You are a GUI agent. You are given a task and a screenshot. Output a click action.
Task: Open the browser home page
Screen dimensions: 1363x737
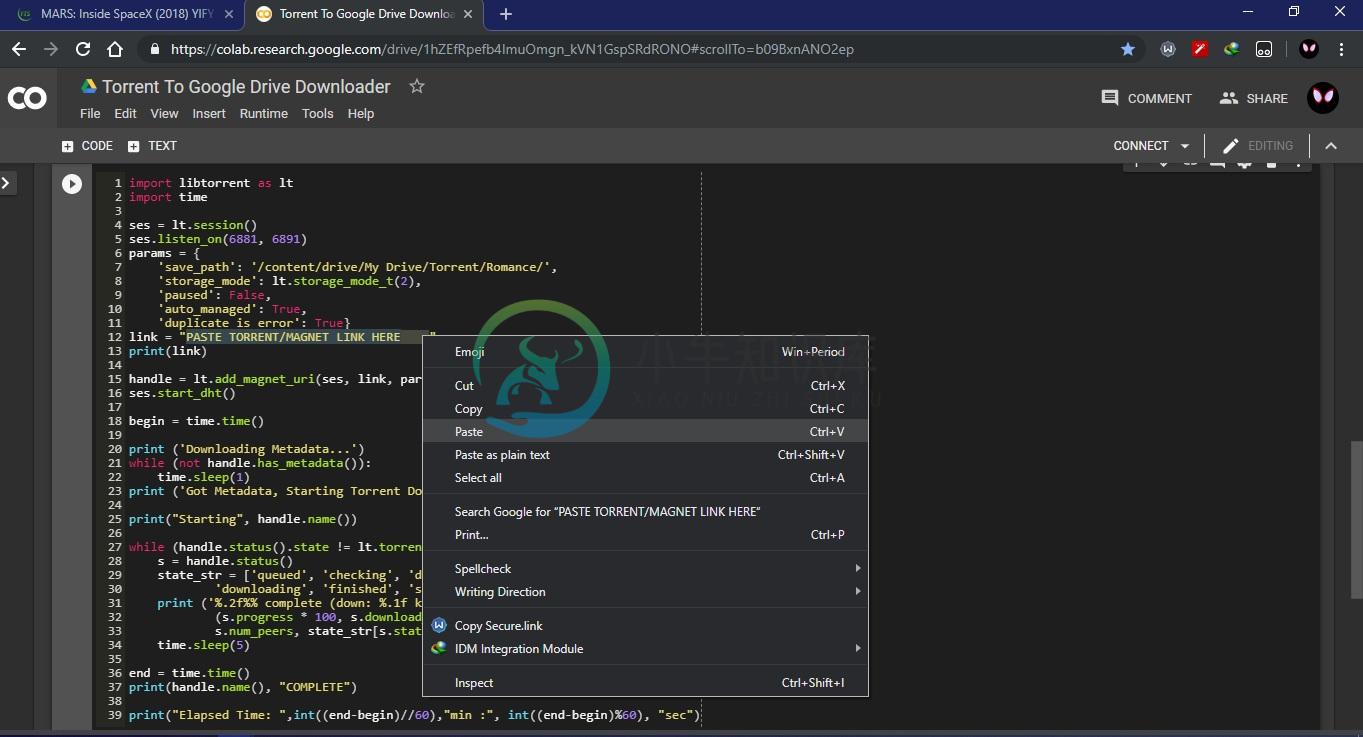115,49
